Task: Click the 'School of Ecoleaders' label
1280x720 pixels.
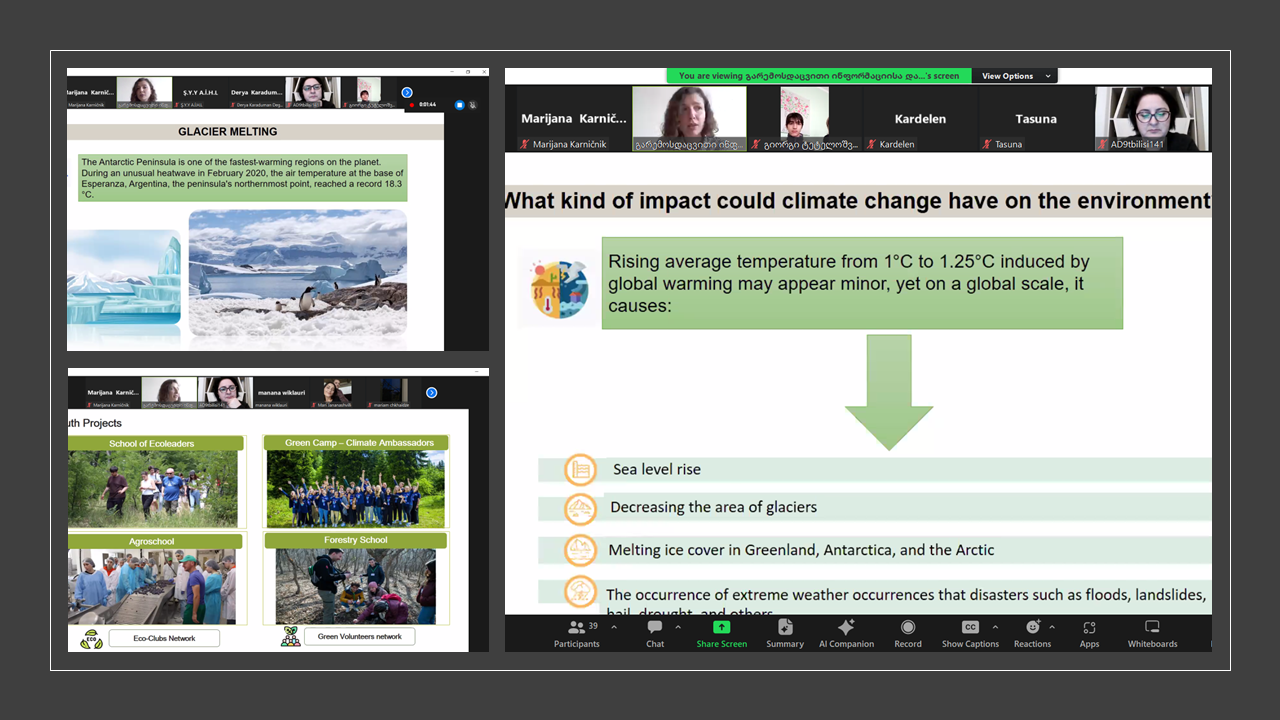Action: pos(152,443)
